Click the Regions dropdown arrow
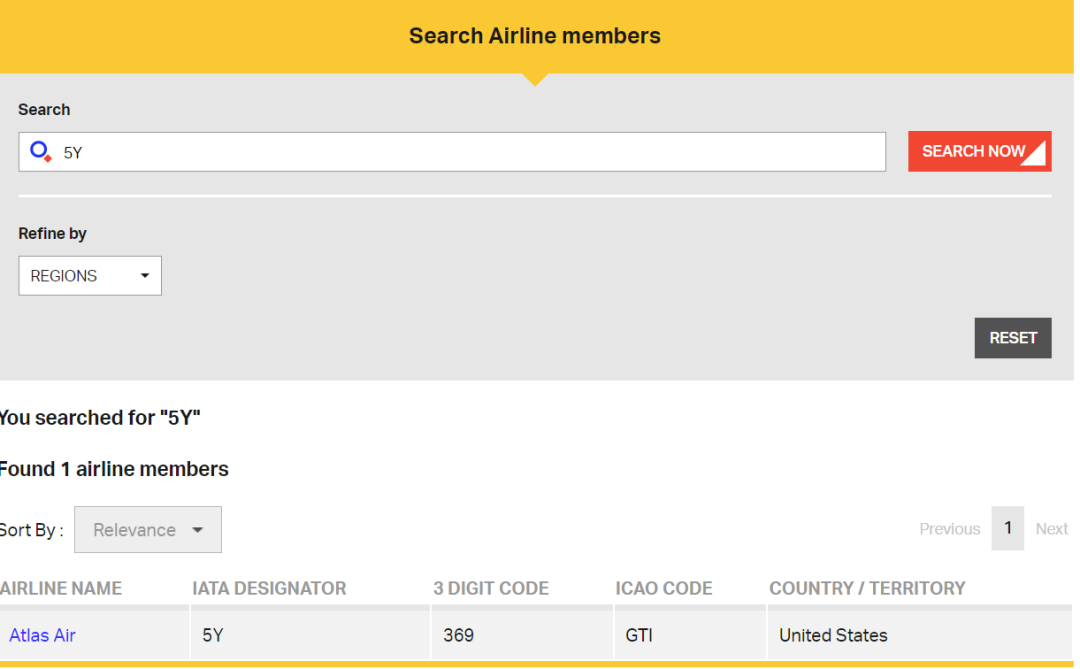 145,276
